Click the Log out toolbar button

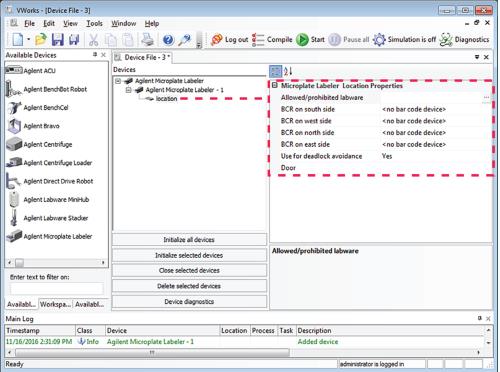point(229,40)
